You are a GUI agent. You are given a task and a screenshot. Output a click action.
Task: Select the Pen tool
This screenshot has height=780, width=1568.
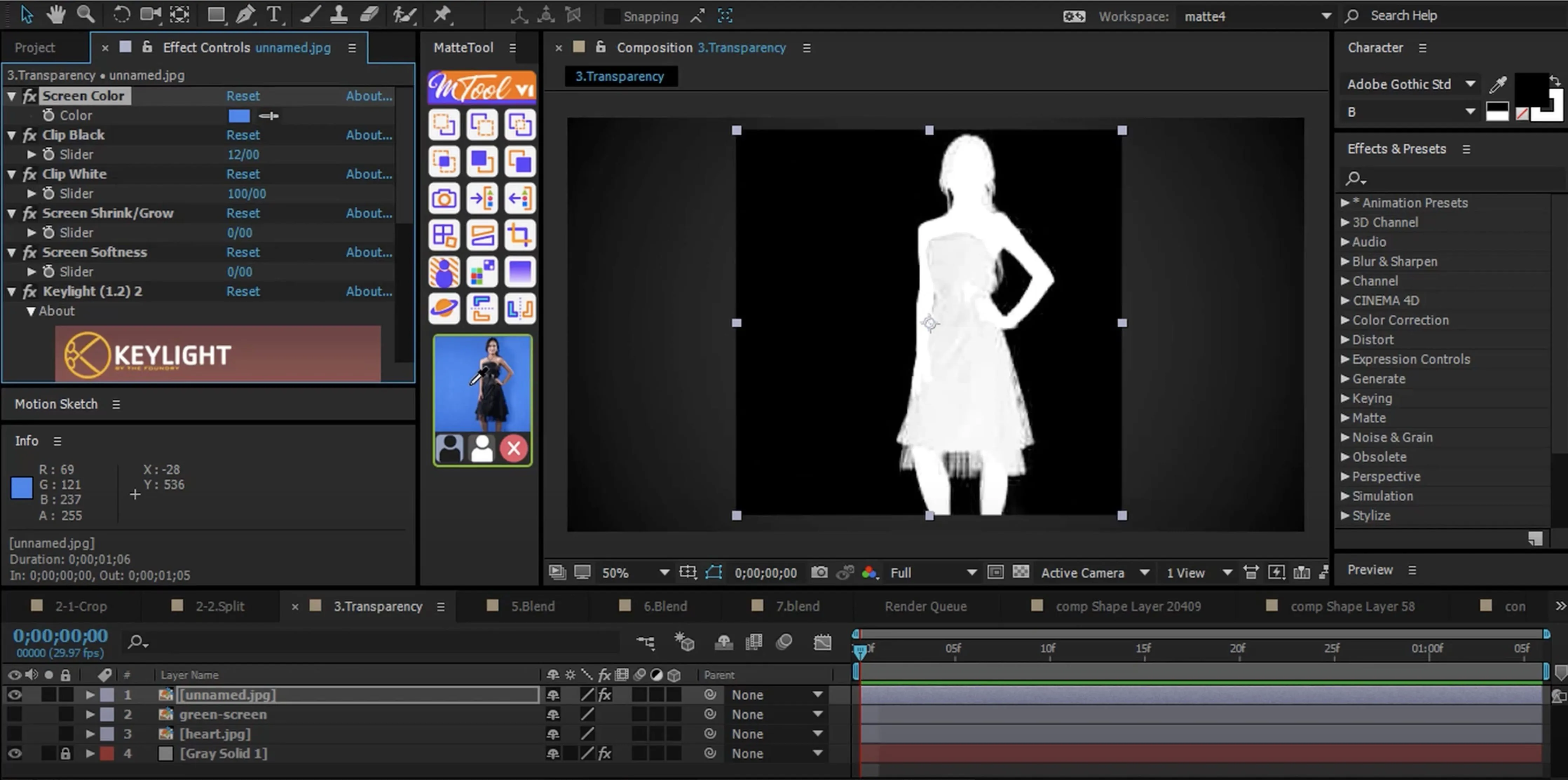[x=245, y=15]
